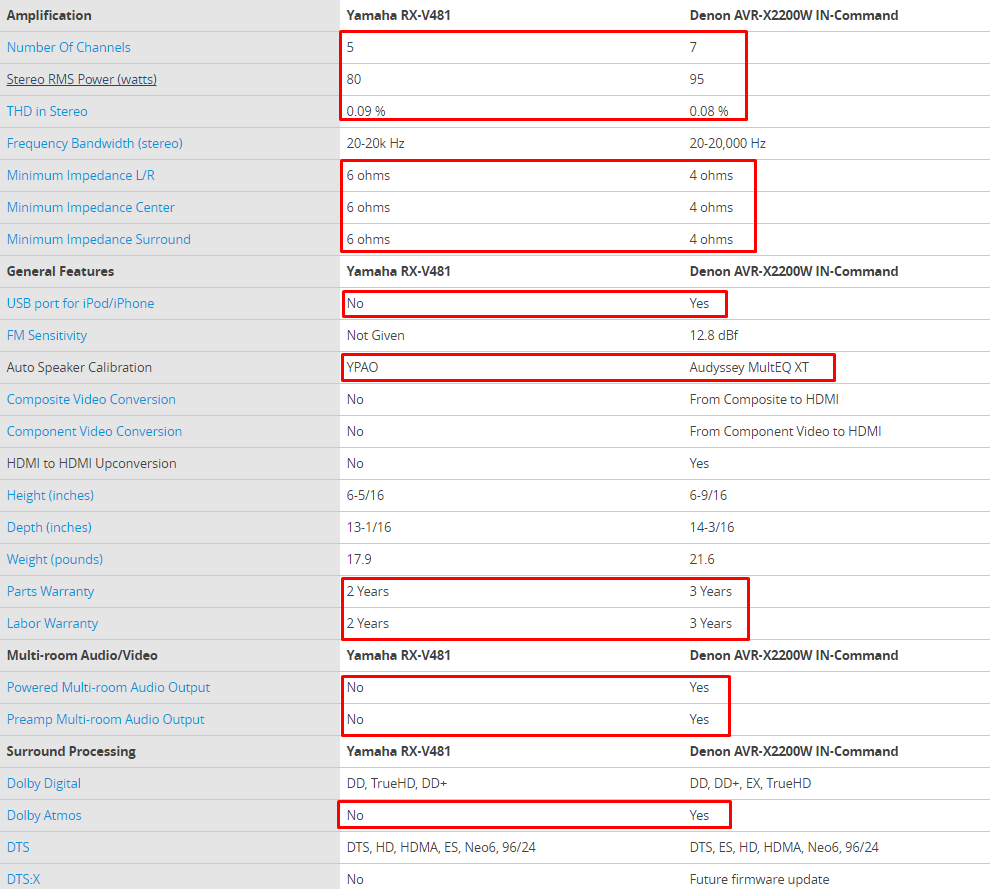
Task: Select the Audyssey MultEQ XT value
Action: coord(749,367)
